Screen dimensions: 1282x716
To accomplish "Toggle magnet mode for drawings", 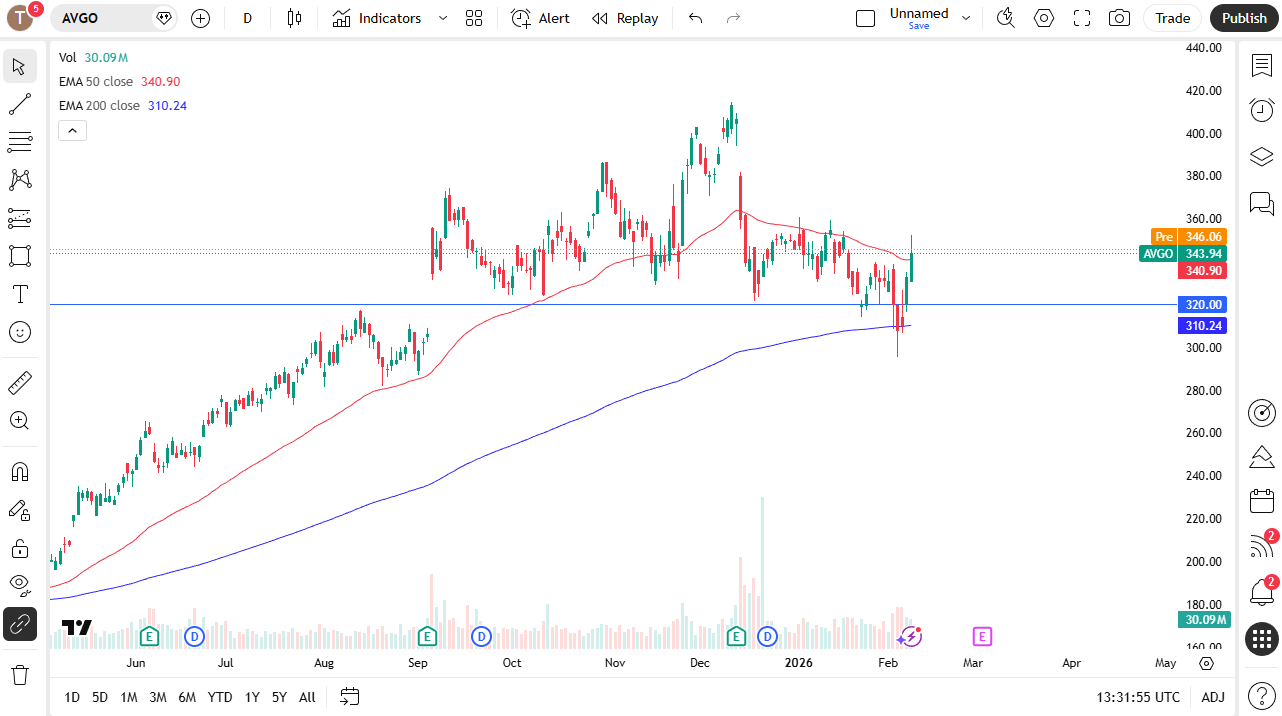I will (x=19, y=472).
